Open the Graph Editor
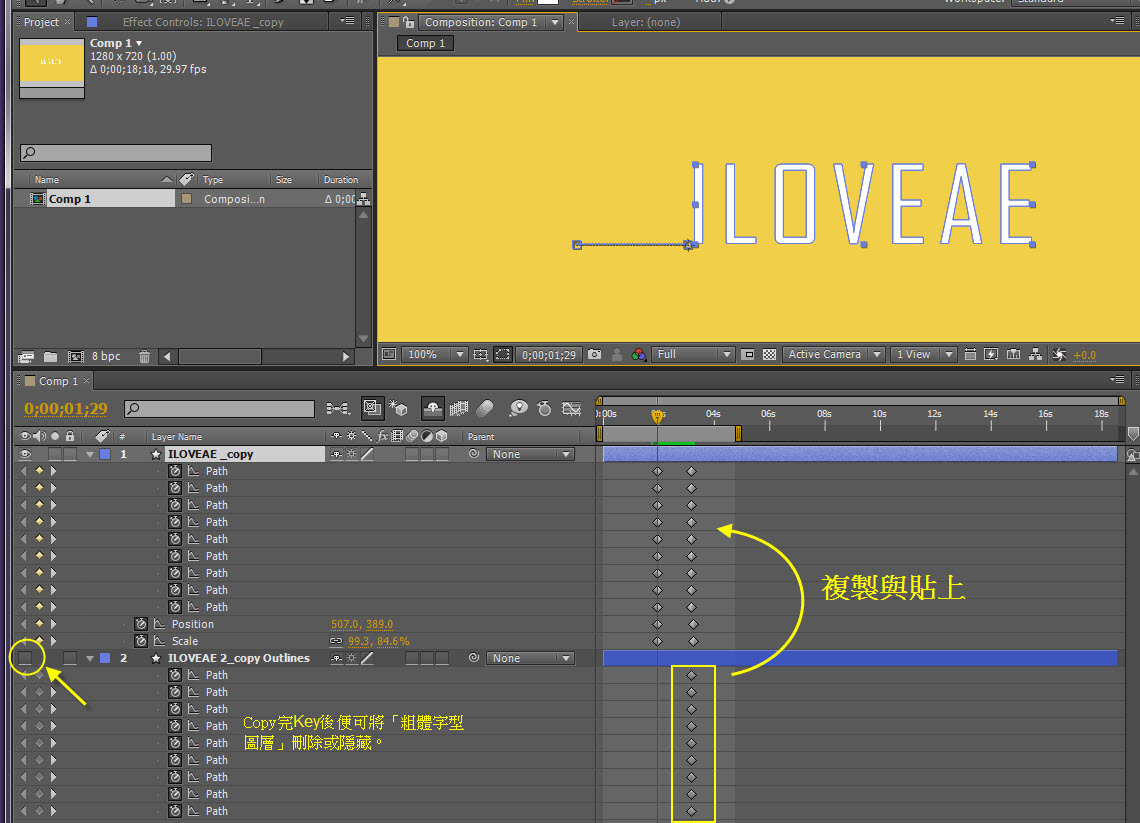 click(x=571, y=409)
